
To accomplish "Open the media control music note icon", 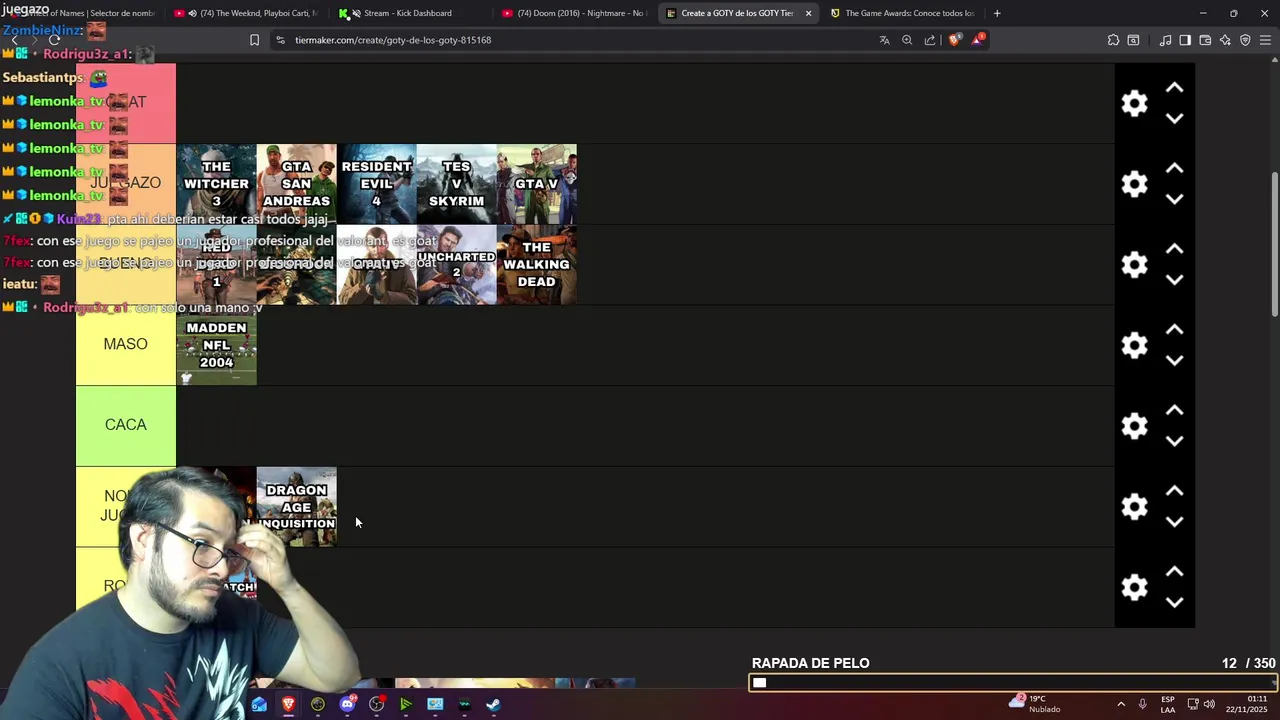I will pos(1165,40).
